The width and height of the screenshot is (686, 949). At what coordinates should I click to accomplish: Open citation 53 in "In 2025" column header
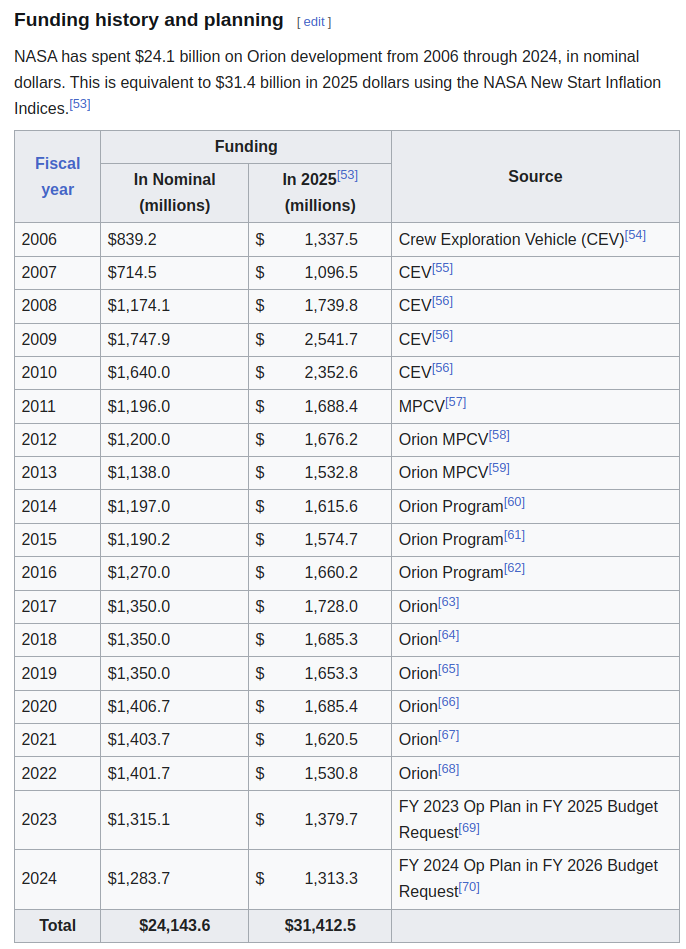coord(347,175)
